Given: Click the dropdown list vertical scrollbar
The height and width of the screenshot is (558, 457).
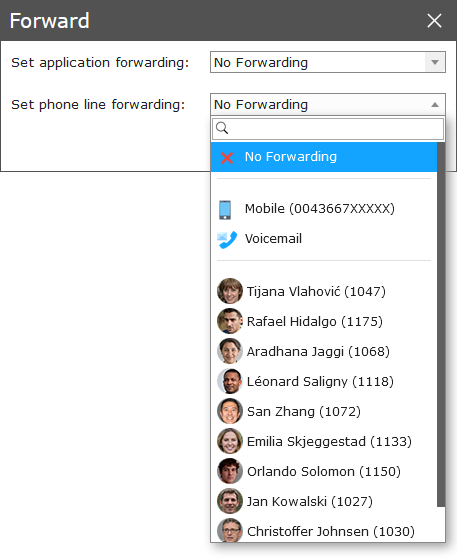Looking at the screenshot, I should 441,324.
